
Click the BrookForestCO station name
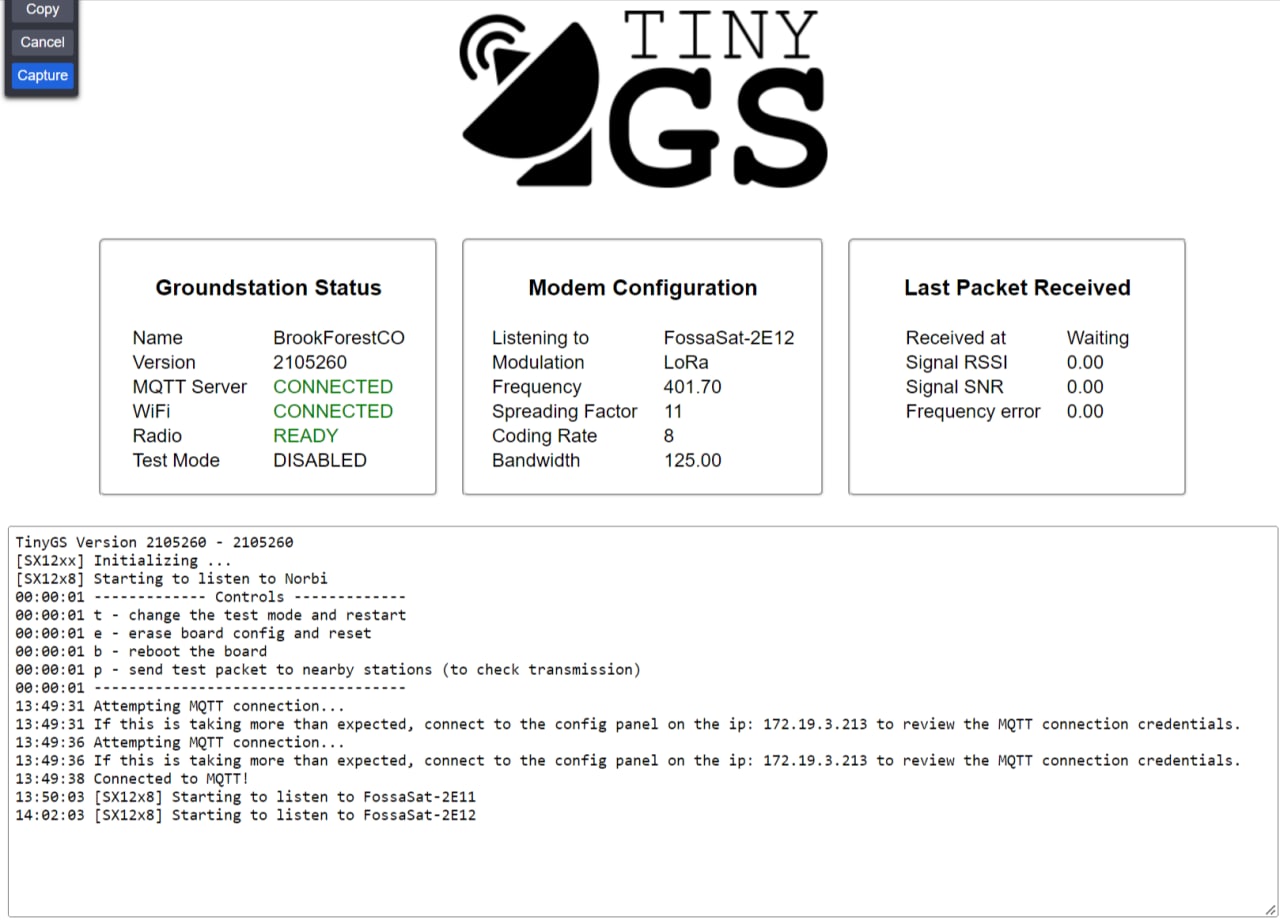click(x=339, y=338)
